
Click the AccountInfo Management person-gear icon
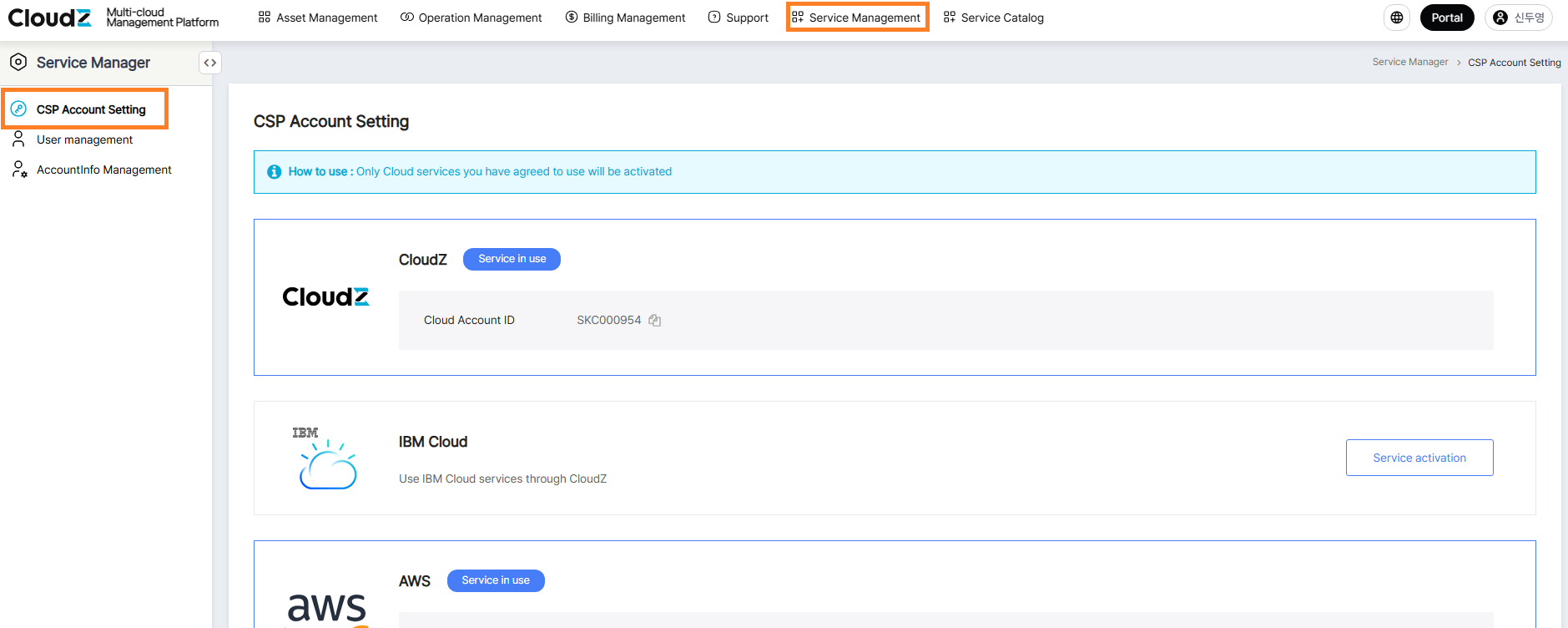click(19, 170)
